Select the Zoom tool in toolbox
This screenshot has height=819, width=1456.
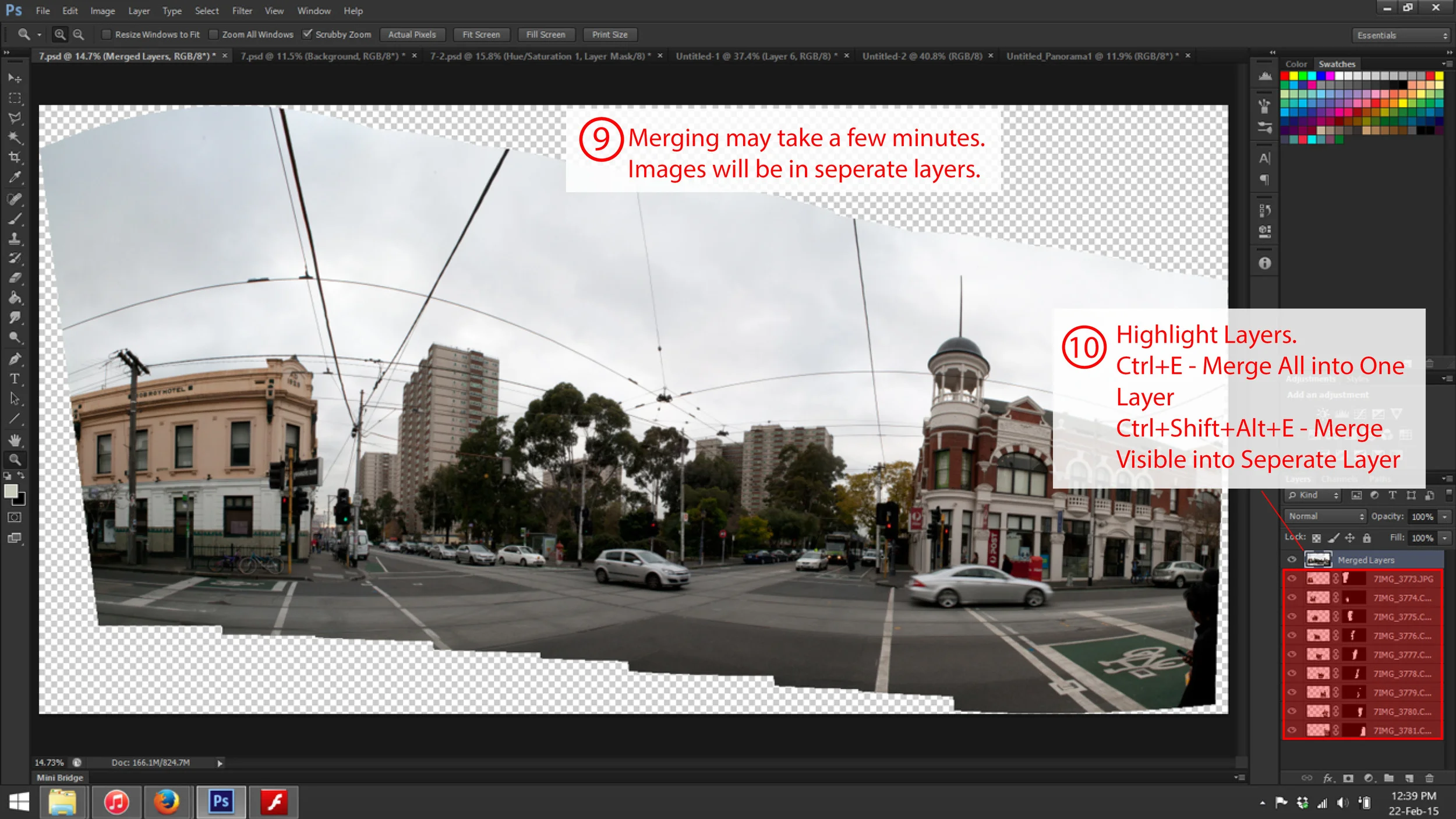[15, 460]
